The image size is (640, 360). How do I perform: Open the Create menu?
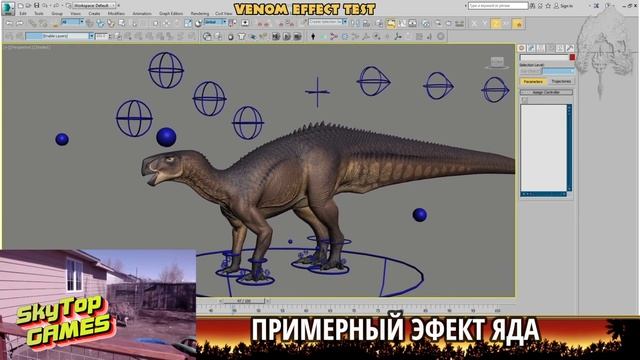pyautogui.click(x=94, y=13)
